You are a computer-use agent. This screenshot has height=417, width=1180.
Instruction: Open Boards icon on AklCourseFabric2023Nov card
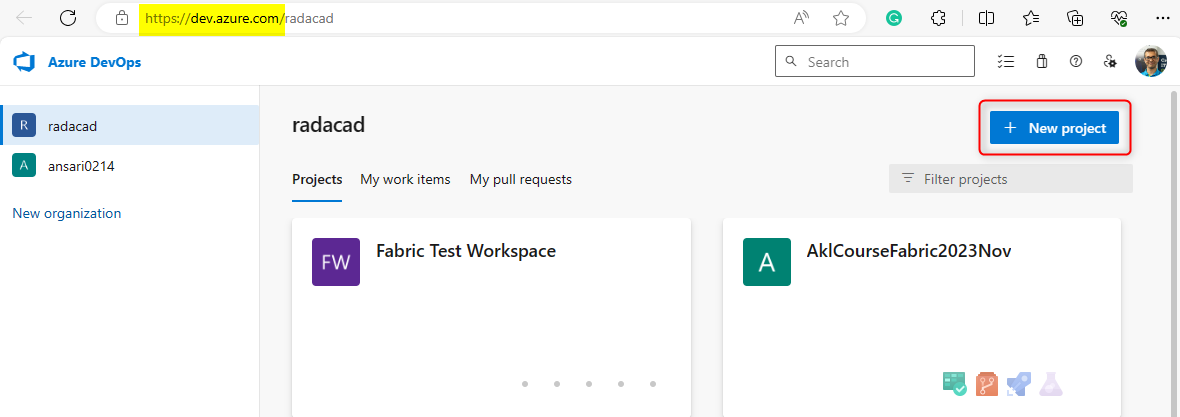click(x=954, y=383)
